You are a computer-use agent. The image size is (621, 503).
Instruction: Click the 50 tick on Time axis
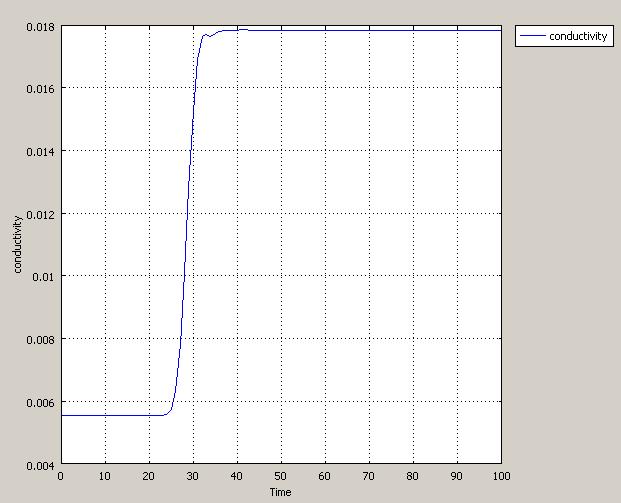pyautogui.click(x=281, y=476)
